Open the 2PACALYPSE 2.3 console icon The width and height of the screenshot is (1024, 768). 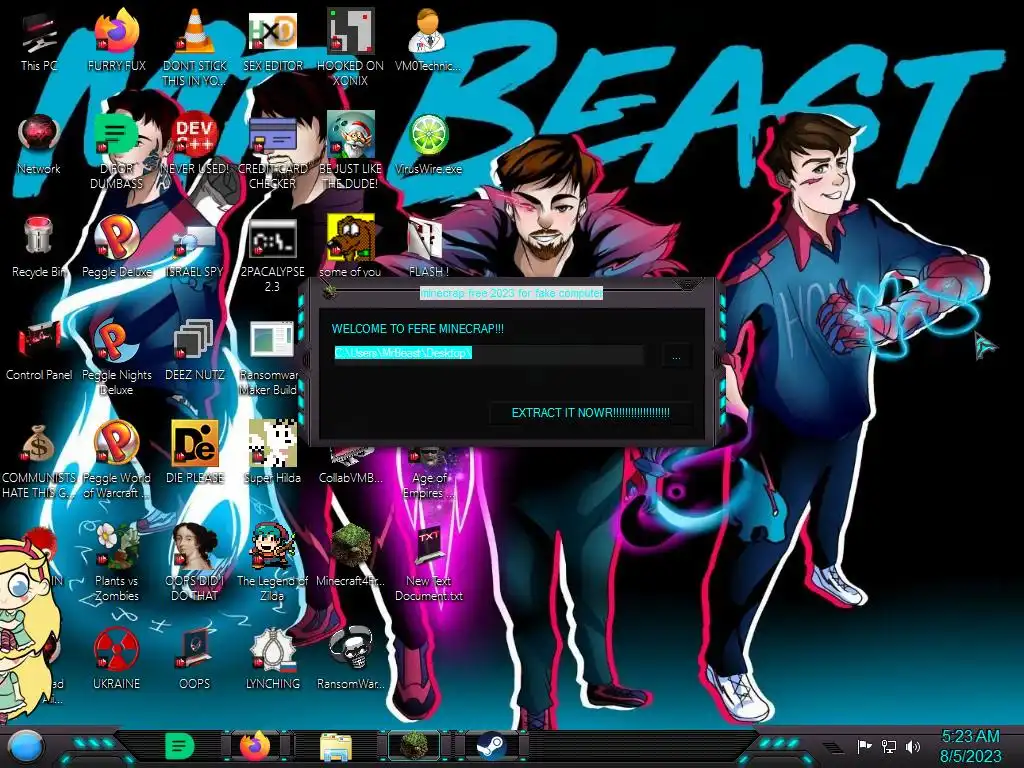pos(272,239)
